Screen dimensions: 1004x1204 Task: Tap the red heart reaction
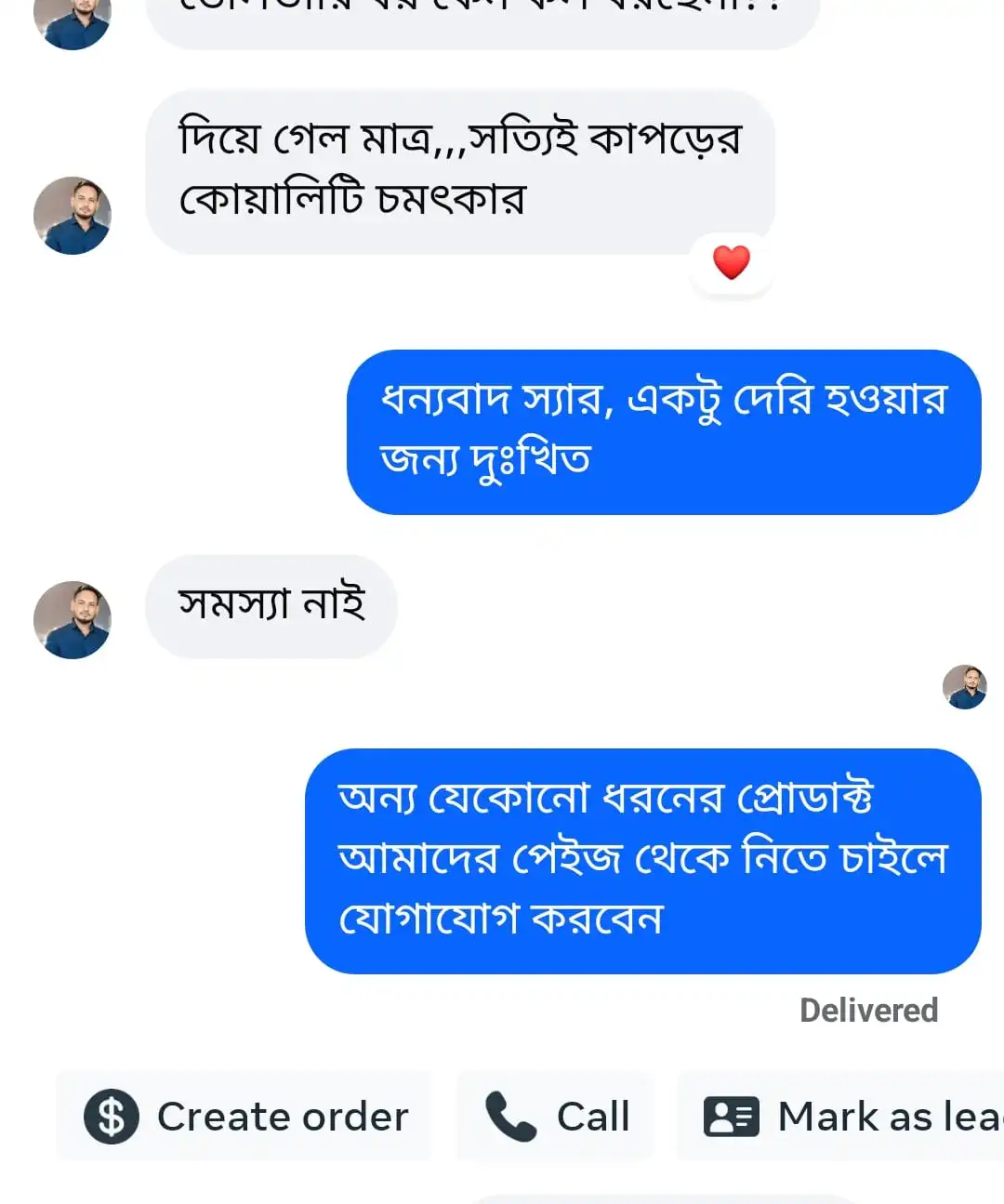pos(732,262)
